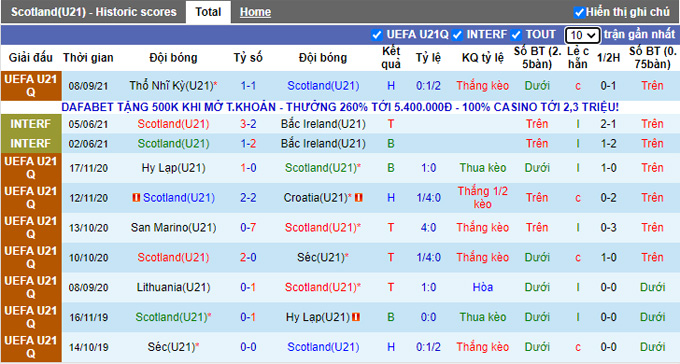This screenshot has width=680, height=364.
Task: Open Hy Lạp(U21) home team on 17/11/20
Action: (x=173, y=168)
